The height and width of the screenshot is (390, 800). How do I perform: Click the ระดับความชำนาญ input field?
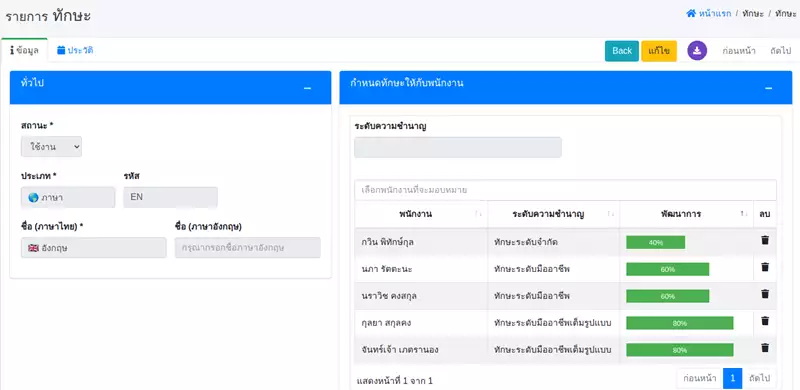458,147
